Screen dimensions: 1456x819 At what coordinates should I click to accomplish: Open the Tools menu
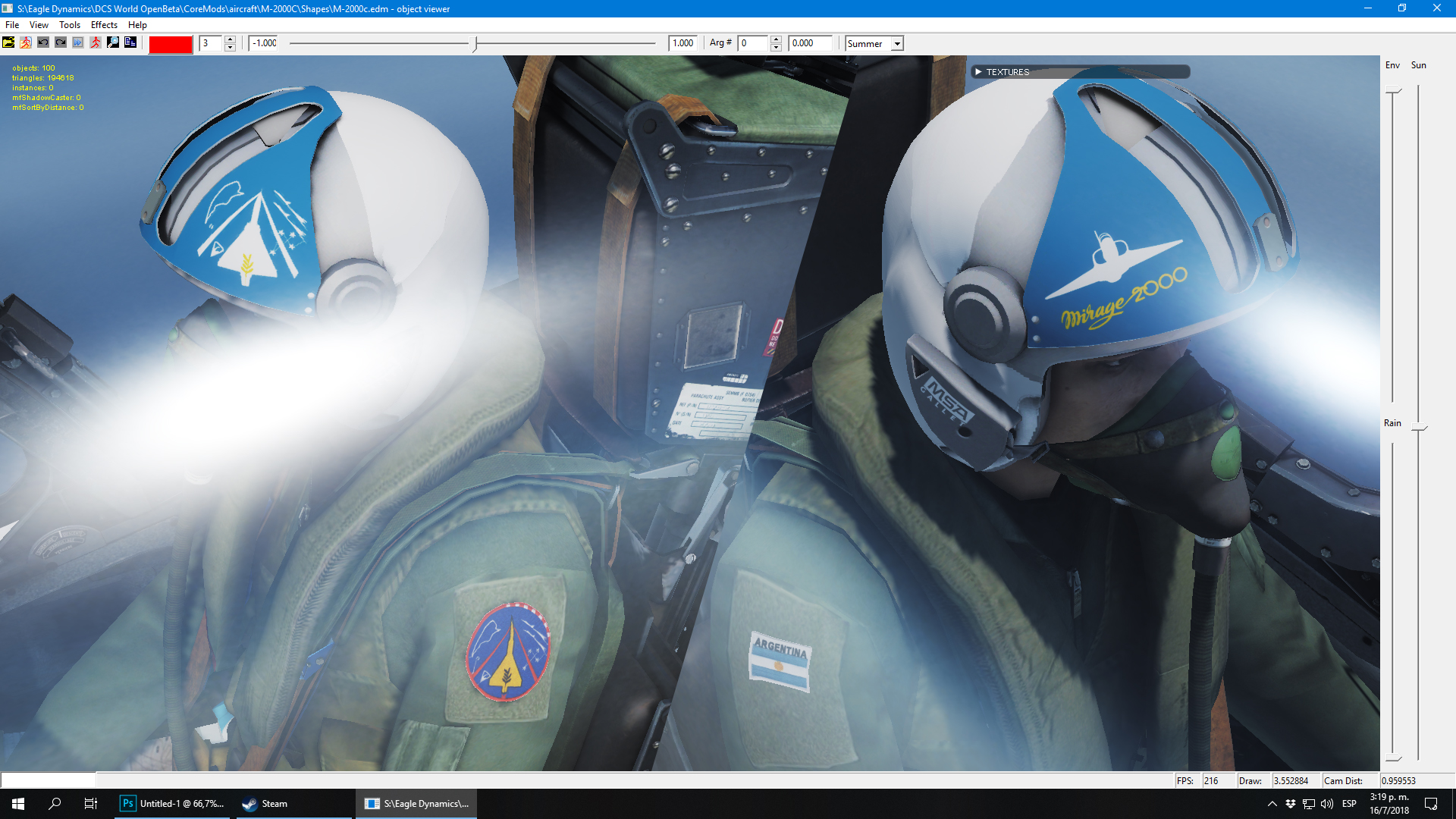pyautogui.click(x=70, y=25)
